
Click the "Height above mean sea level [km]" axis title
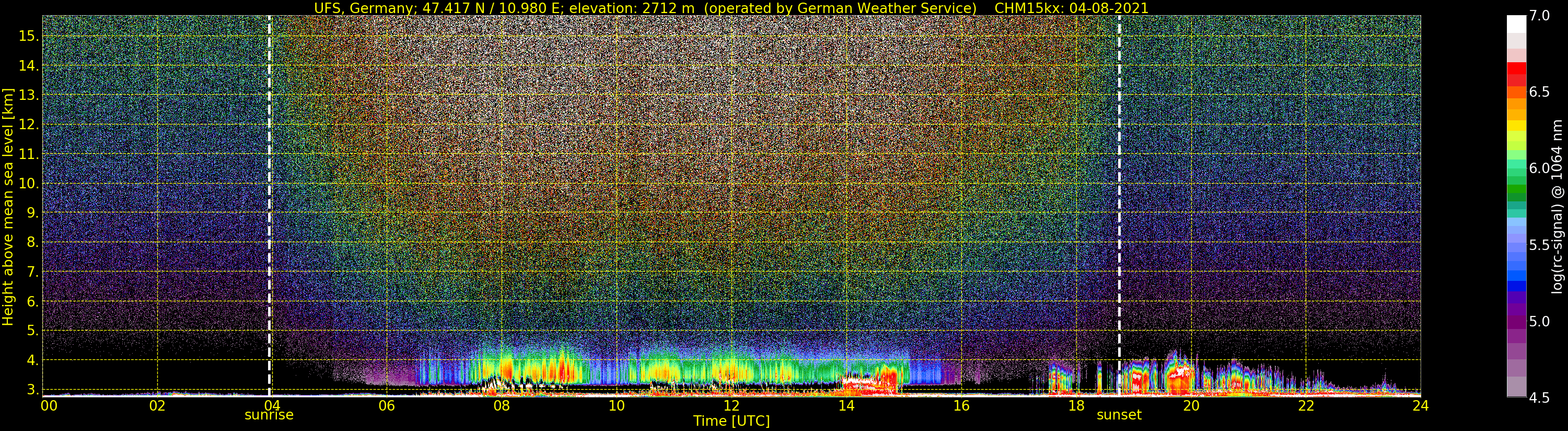click(8, 207)
